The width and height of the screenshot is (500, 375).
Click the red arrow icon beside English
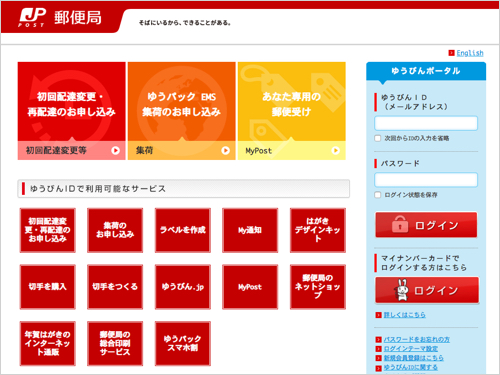click(452, 53)
